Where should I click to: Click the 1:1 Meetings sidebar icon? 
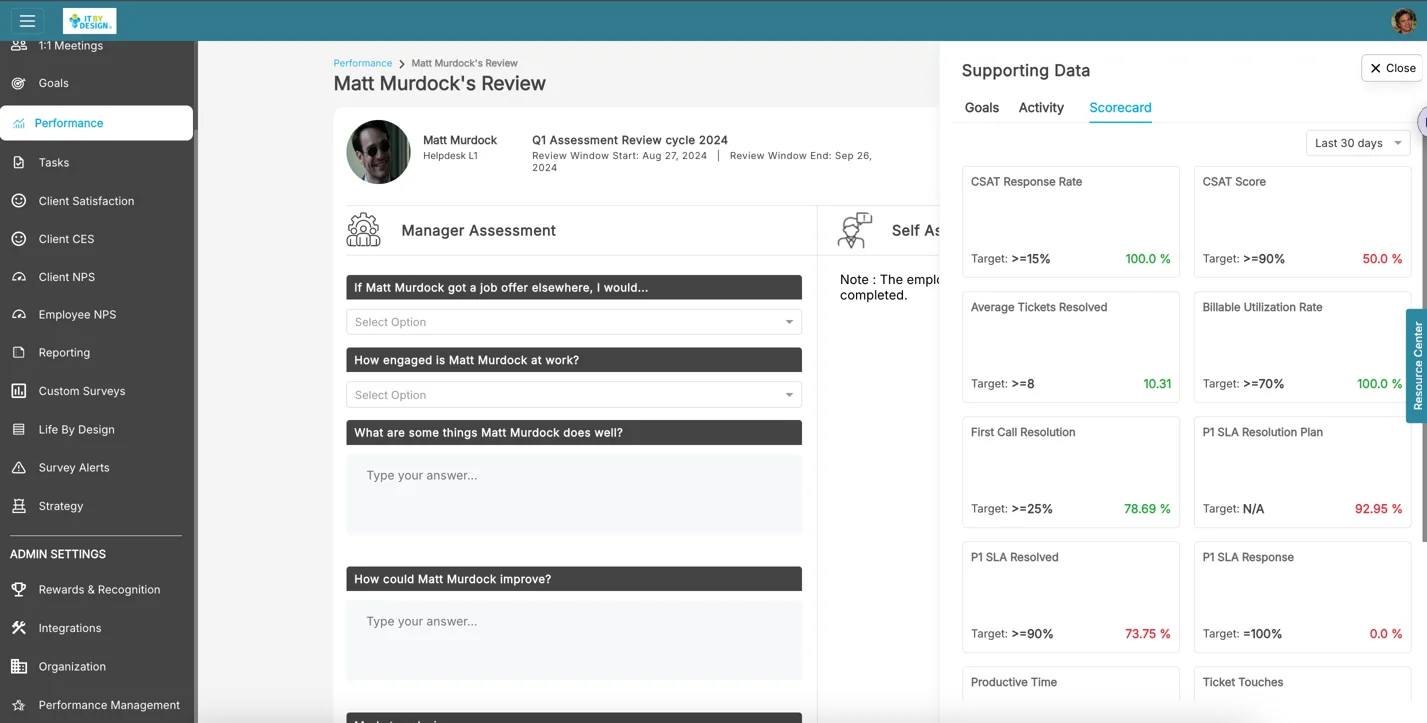tap(19, 45)
